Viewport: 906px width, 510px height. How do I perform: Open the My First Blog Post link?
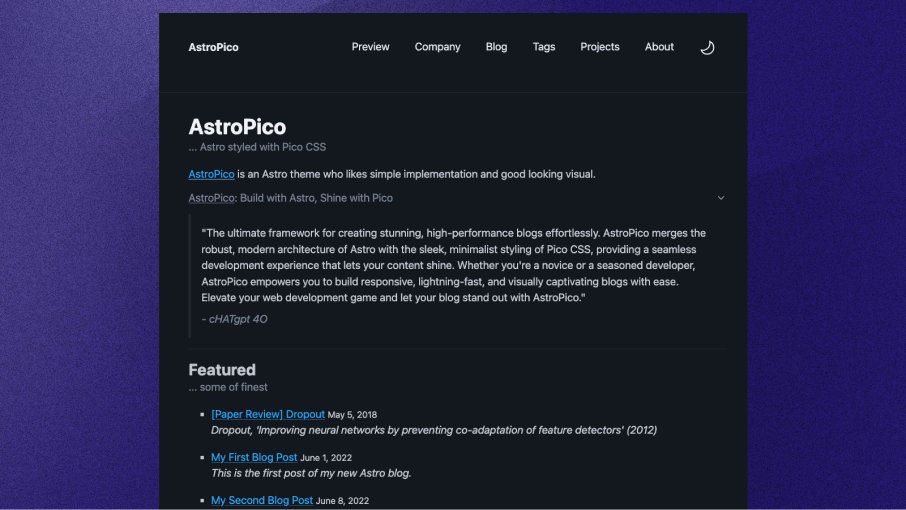254,457
